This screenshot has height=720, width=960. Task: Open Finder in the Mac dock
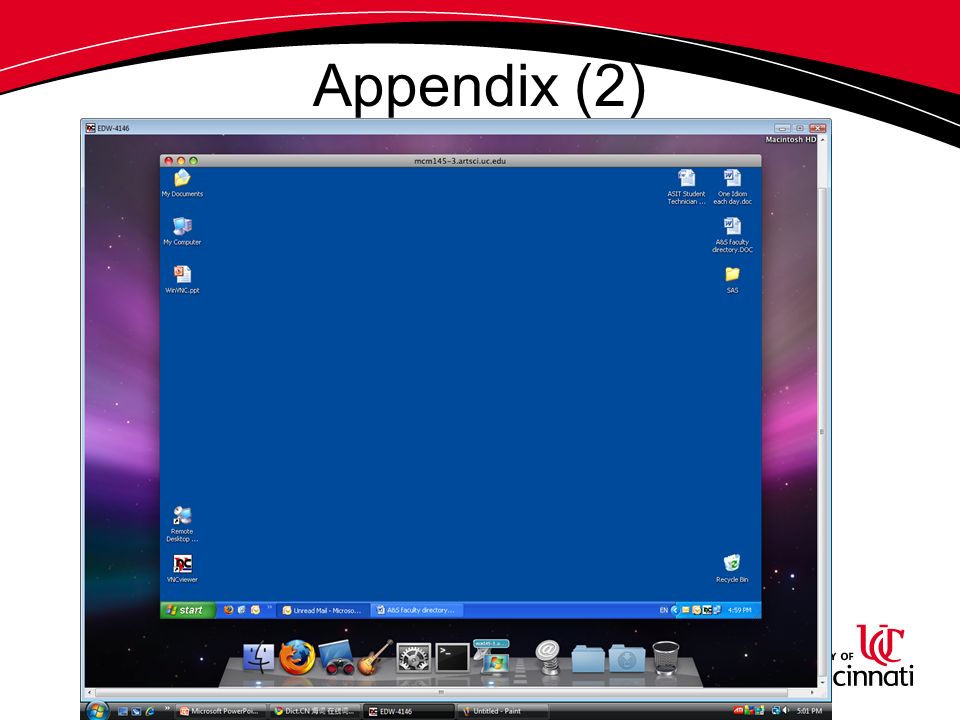259,658
